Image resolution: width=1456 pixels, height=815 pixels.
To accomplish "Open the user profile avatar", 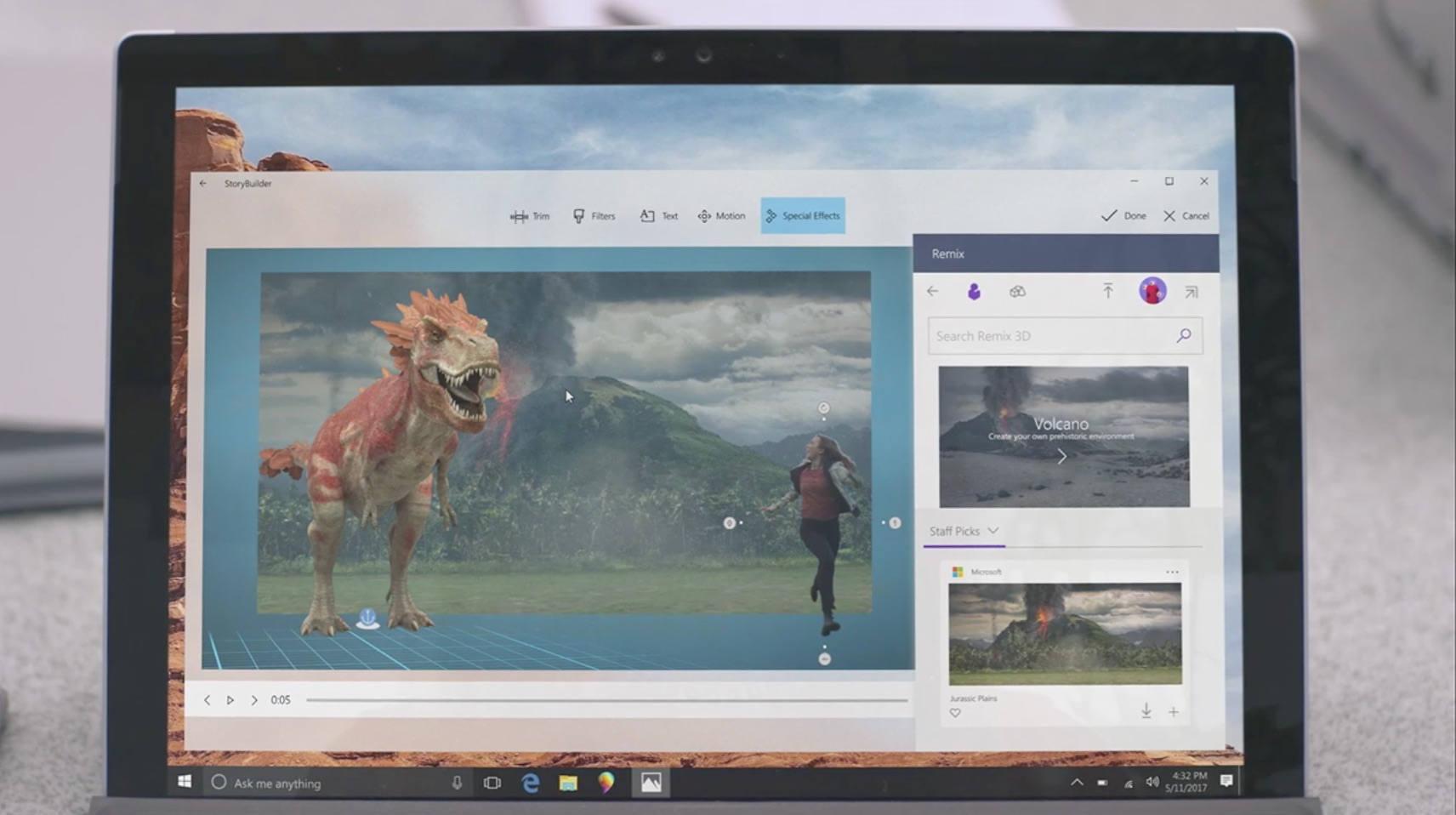I will pos(1152,291).
